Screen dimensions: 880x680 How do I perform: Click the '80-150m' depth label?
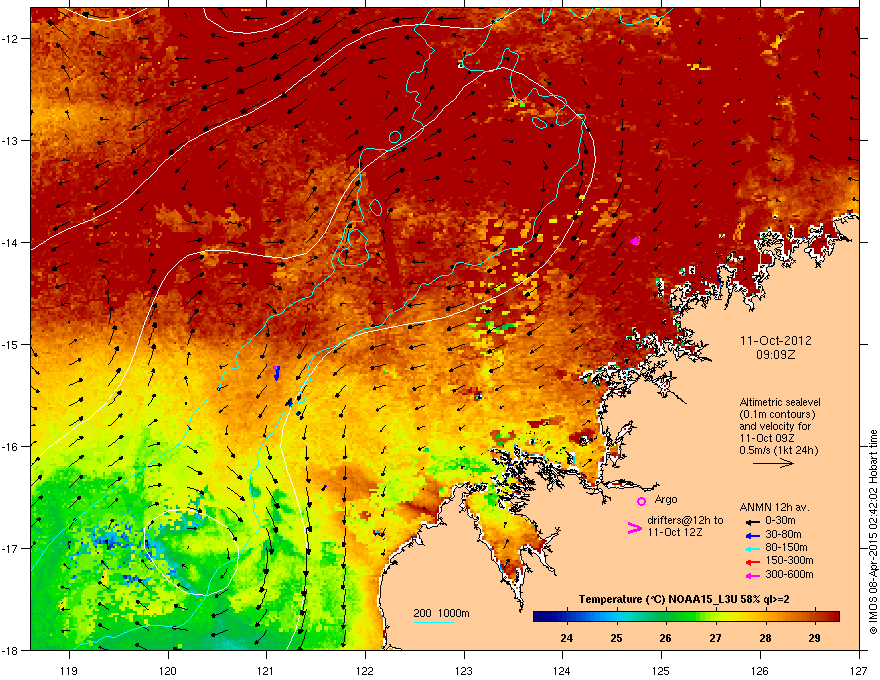(x=786, y=547)
